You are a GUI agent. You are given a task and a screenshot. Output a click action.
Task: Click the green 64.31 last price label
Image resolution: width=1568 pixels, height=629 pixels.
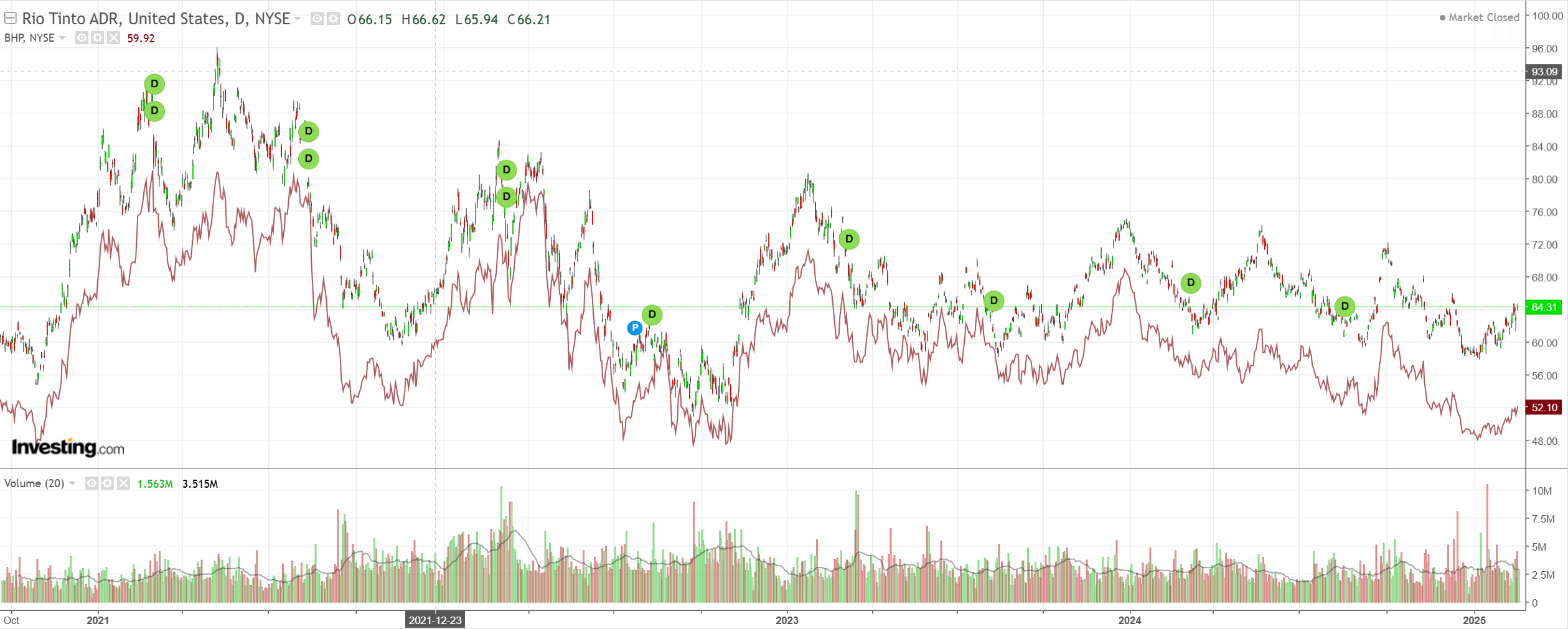coord(1544,307)
